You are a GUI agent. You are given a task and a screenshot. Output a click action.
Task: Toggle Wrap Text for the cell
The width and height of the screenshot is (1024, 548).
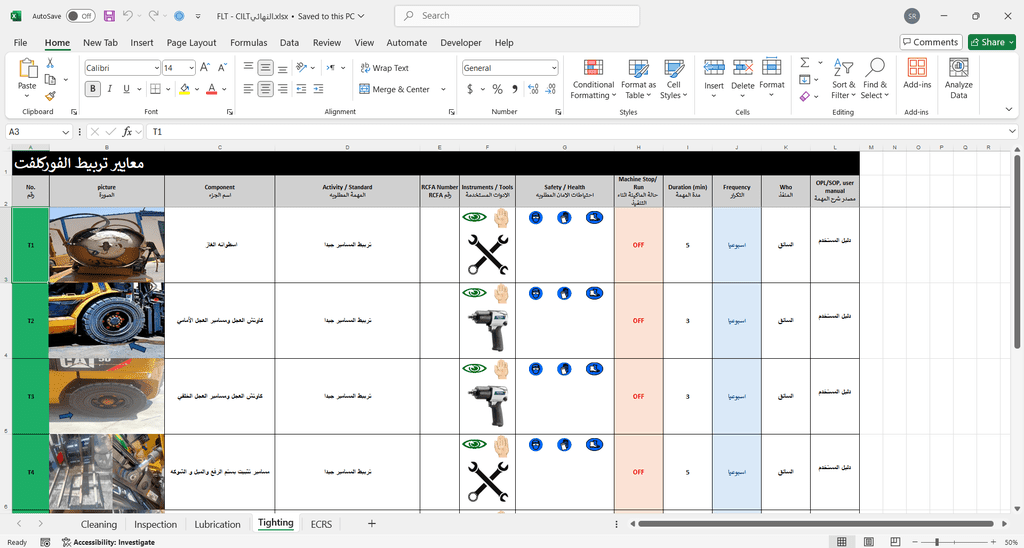(x=383, y=68)
